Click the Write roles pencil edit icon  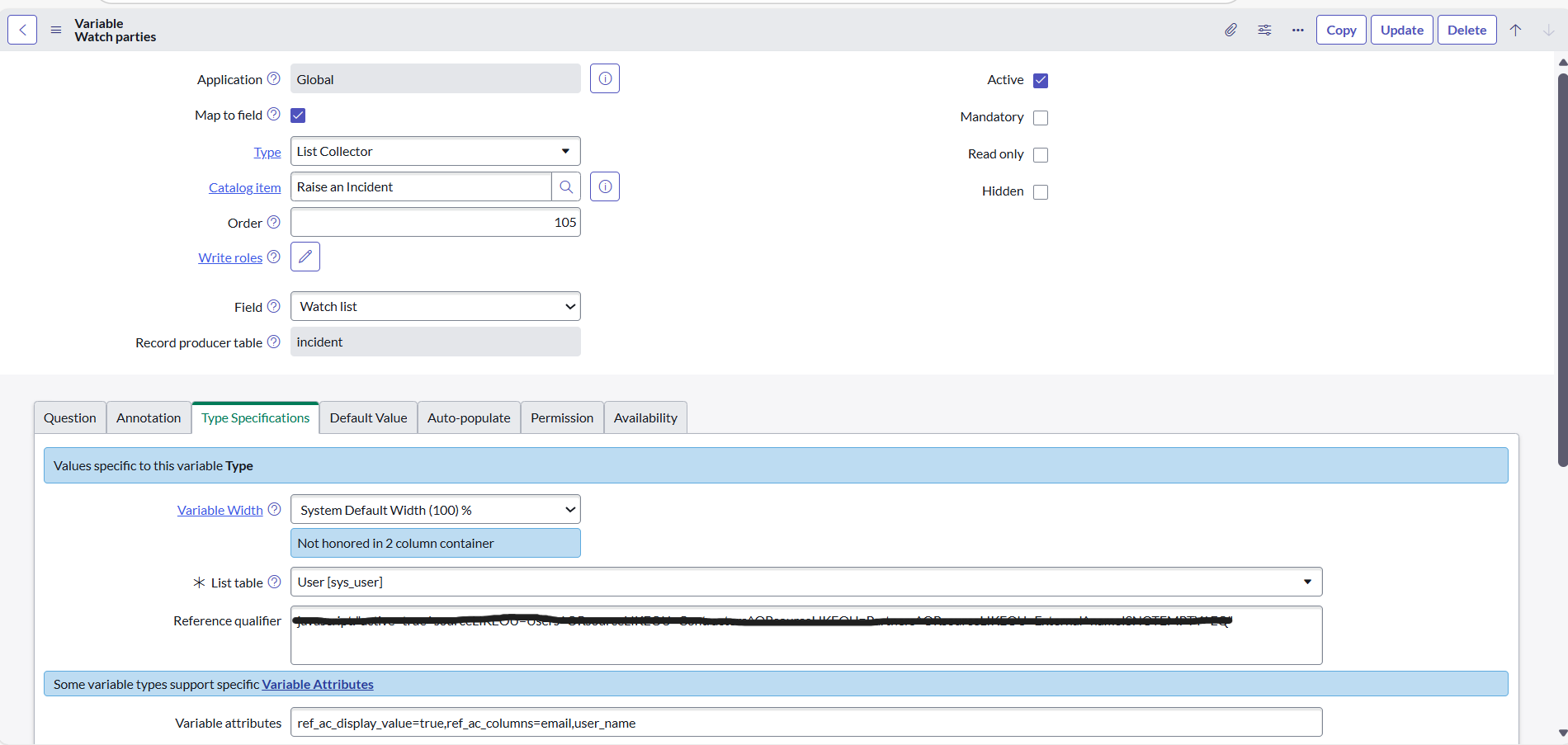(x=305, y=257)
